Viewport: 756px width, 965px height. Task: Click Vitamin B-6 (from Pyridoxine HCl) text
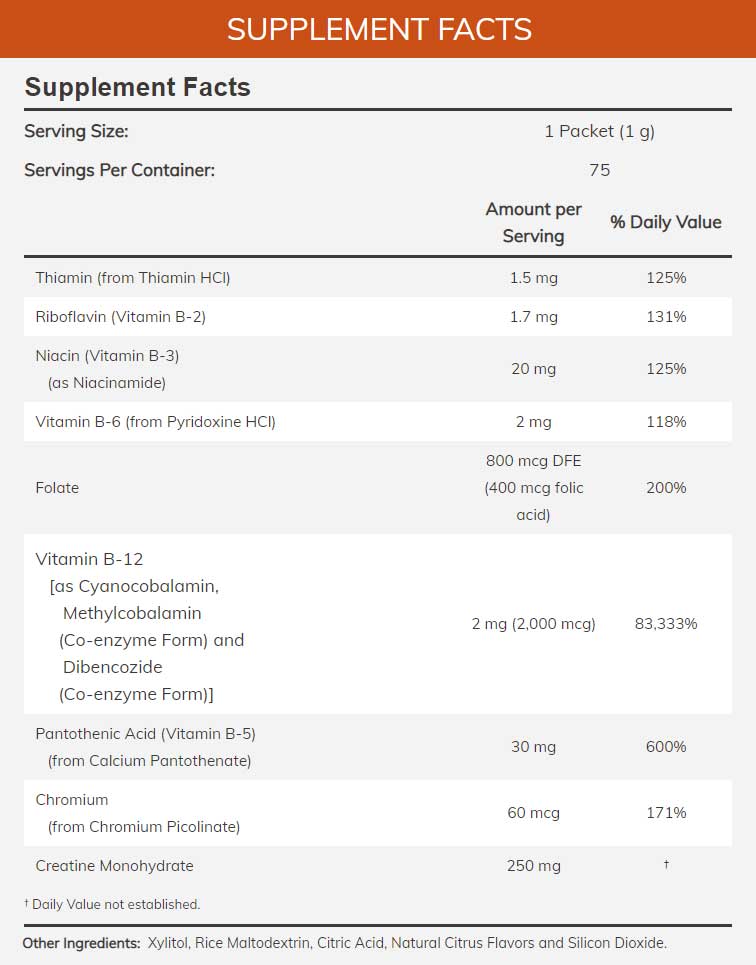[155, 422]
